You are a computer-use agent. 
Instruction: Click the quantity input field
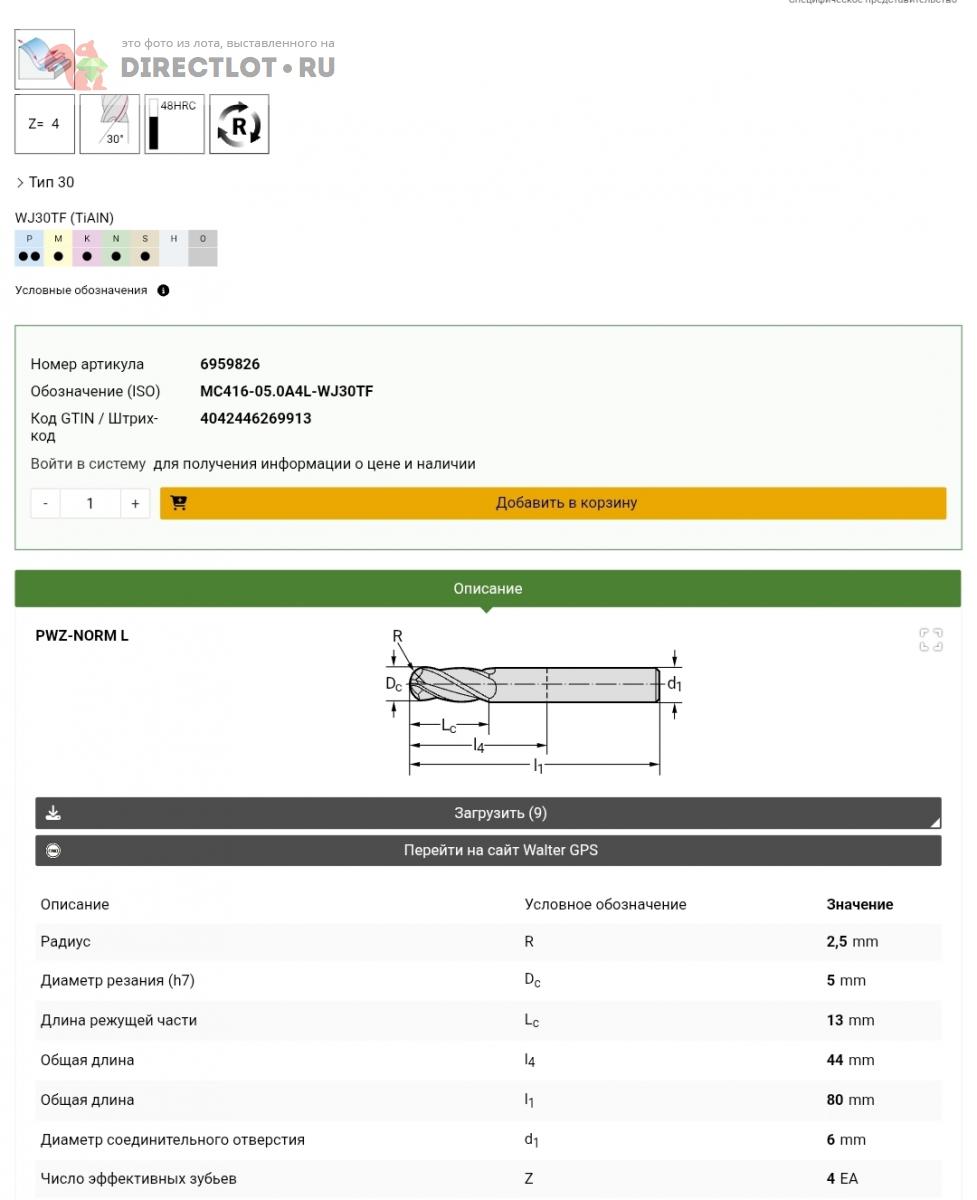pyautogui.click(x=90, y=504)
